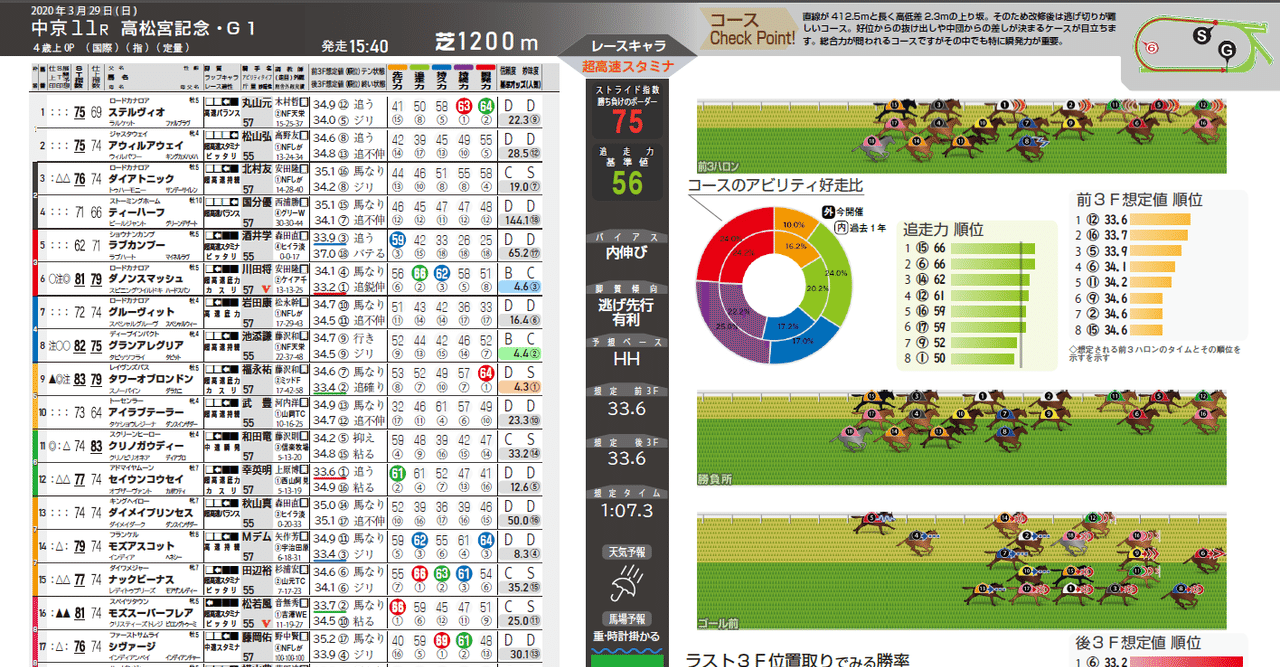1280x667 pixels.
Task: Click the 逃げ先行 有利 tendency text
Action: 627,312
